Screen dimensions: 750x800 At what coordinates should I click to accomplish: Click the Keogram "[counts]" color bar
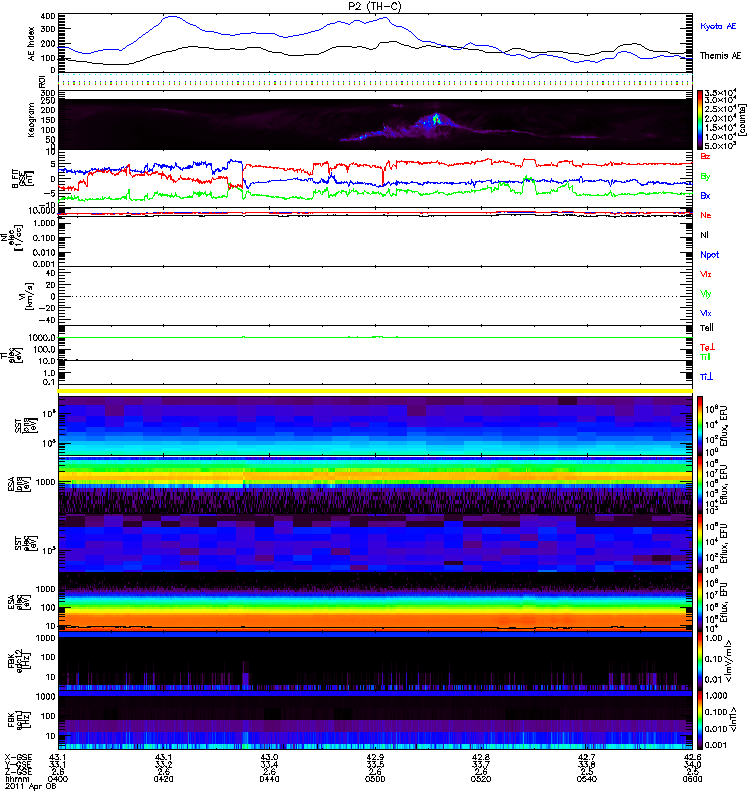[x=700, y=120]
